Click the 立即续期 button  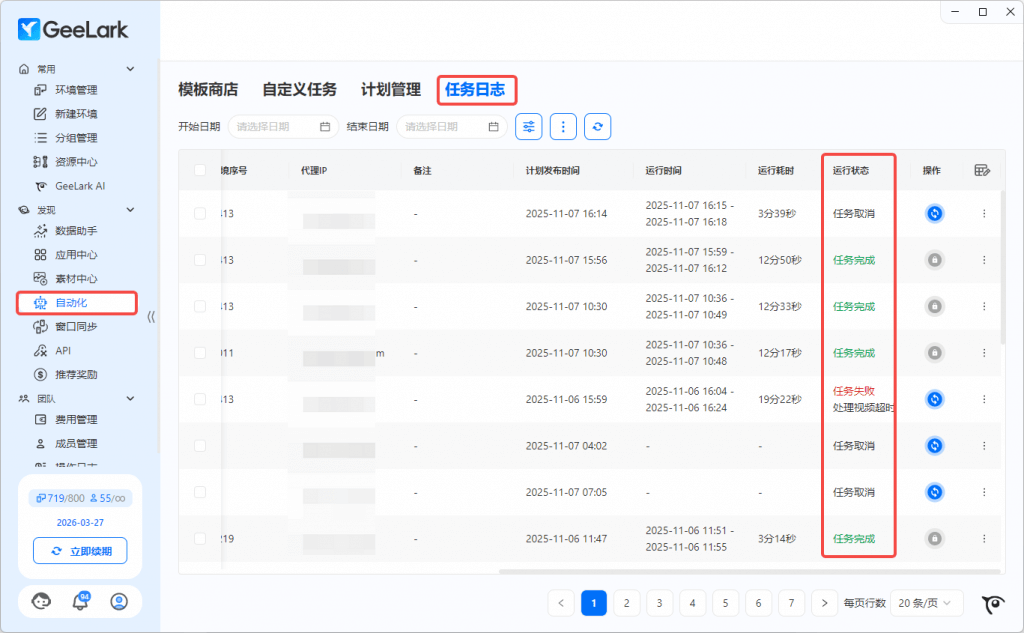[x=80, y=551]
